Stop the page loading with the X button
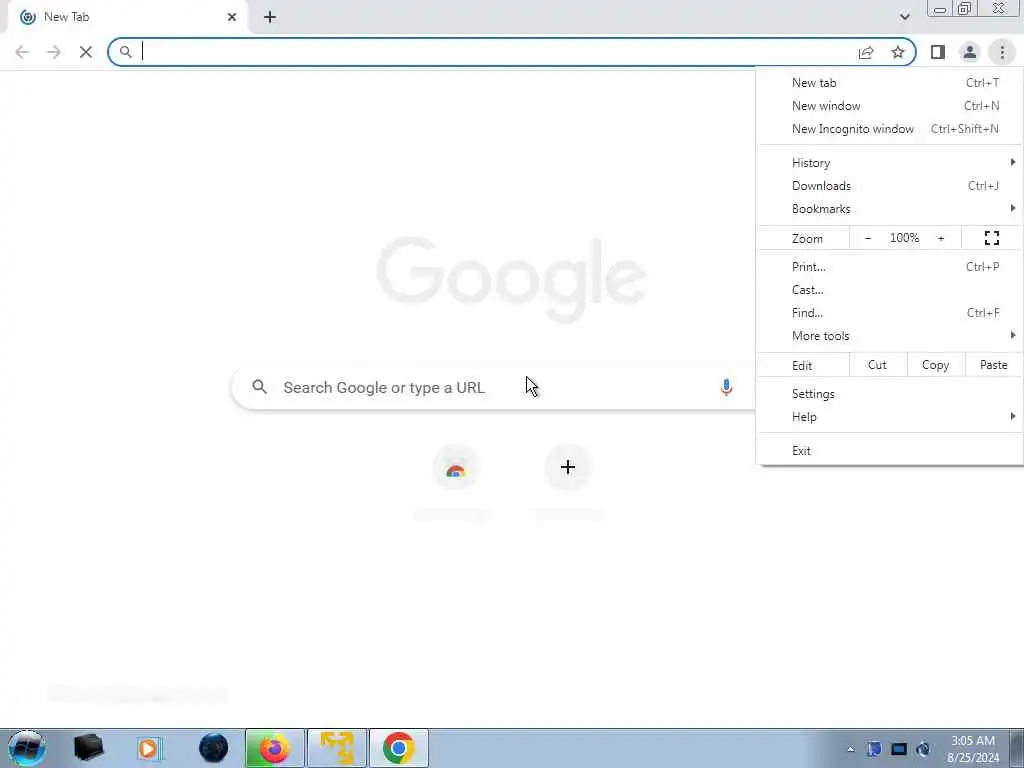1024x768 pixels. pyautogui.click(x=86, y=52)
